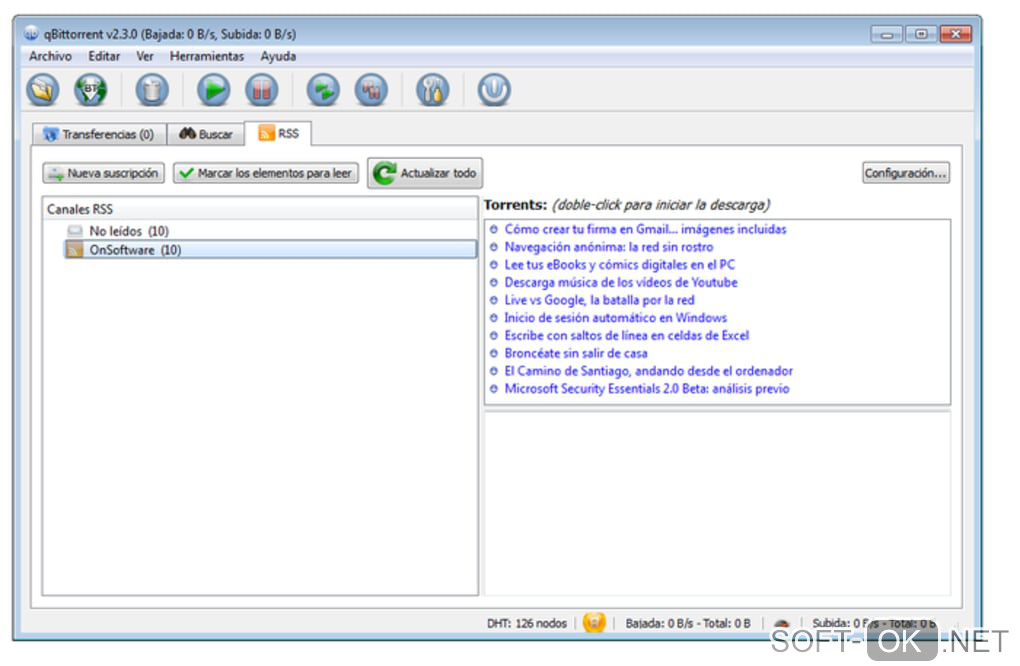
Task: Select 'Live vs Google, la batalla' item
Action: point(600,300)
